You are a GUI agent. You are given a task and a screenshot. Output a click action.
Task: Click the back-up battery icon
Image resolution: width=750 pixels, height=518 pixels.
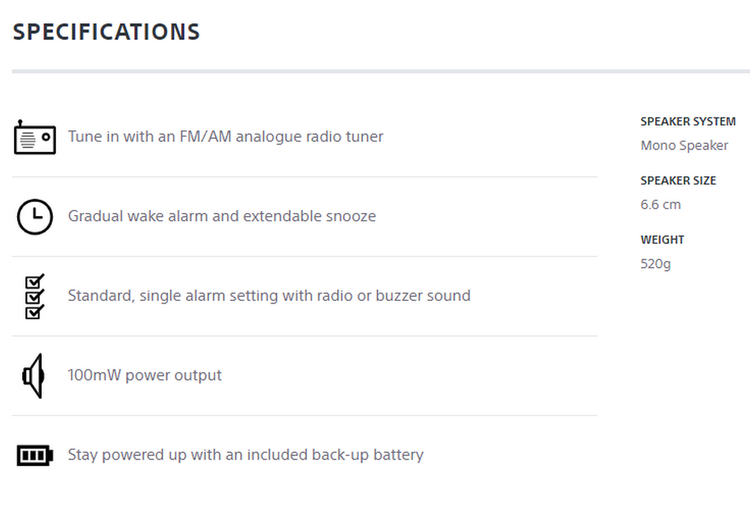tap(34, 456)
